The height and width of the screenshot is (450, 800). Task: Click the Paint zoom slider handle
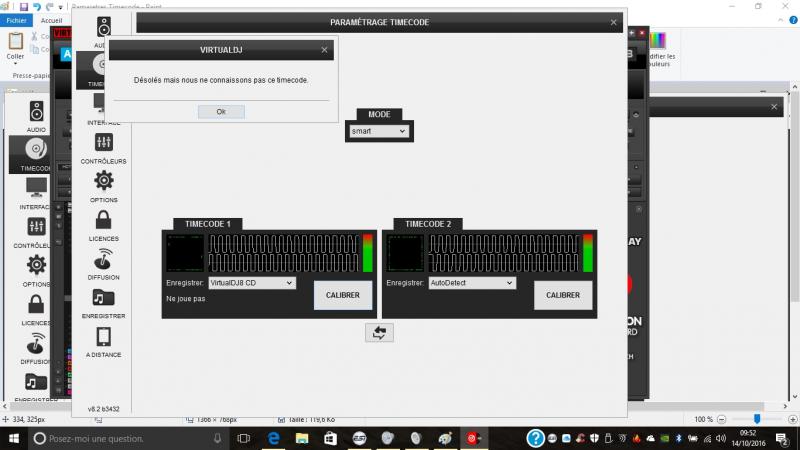point(757,419)
